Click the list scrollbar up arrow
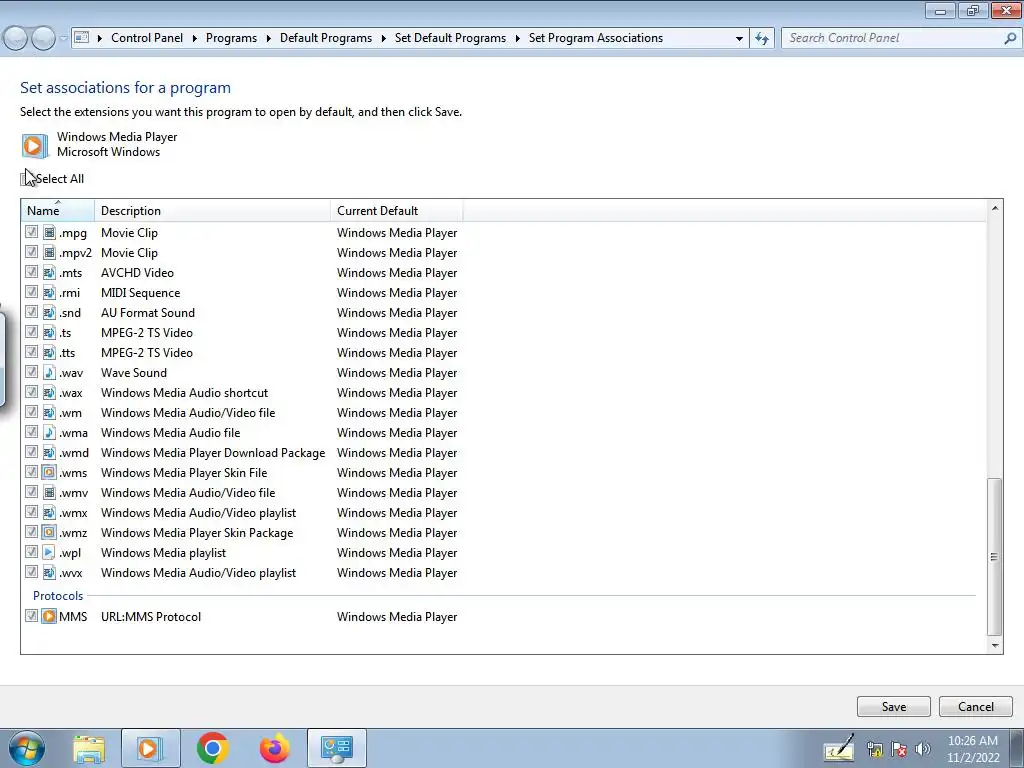Viewport: 1024px width, 768px height. pyautogui.click(x=995, y=208)
